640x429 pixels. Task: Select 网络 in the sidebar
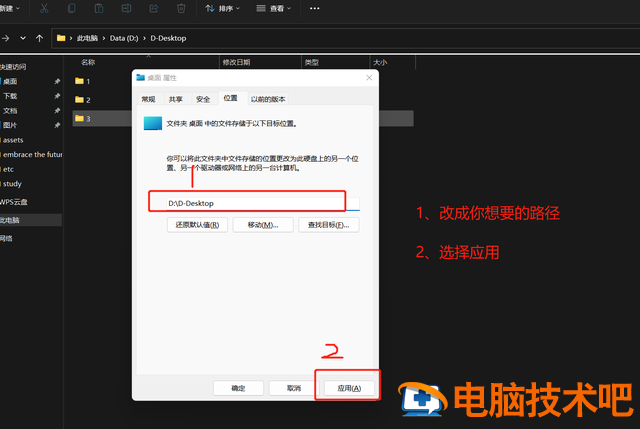pyautogui.click(x=6, y=239)
